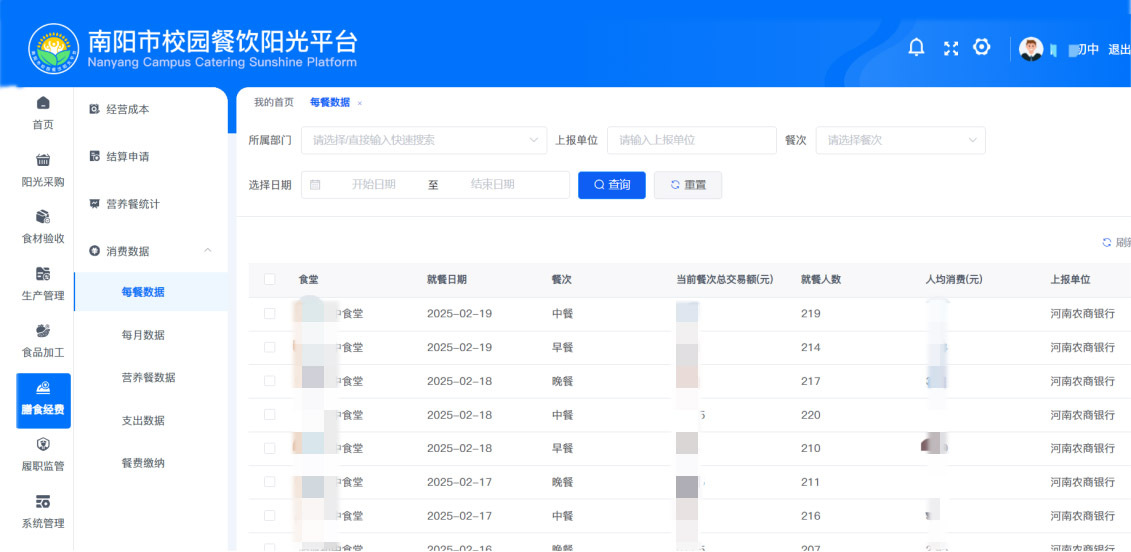The image size is (1131, 552).
Task: Open 生产管理 sidebar module
Action: click(x=43, y=284)
